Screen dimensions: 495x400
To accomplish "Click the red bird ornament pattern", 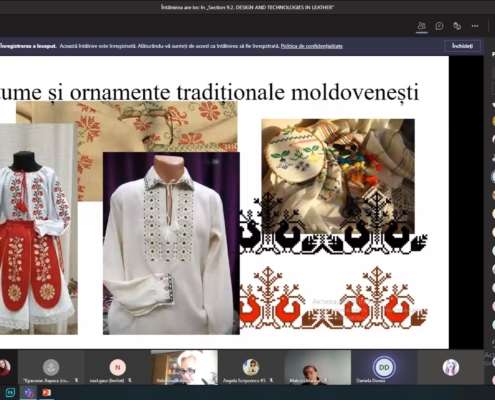I will 333,297.
